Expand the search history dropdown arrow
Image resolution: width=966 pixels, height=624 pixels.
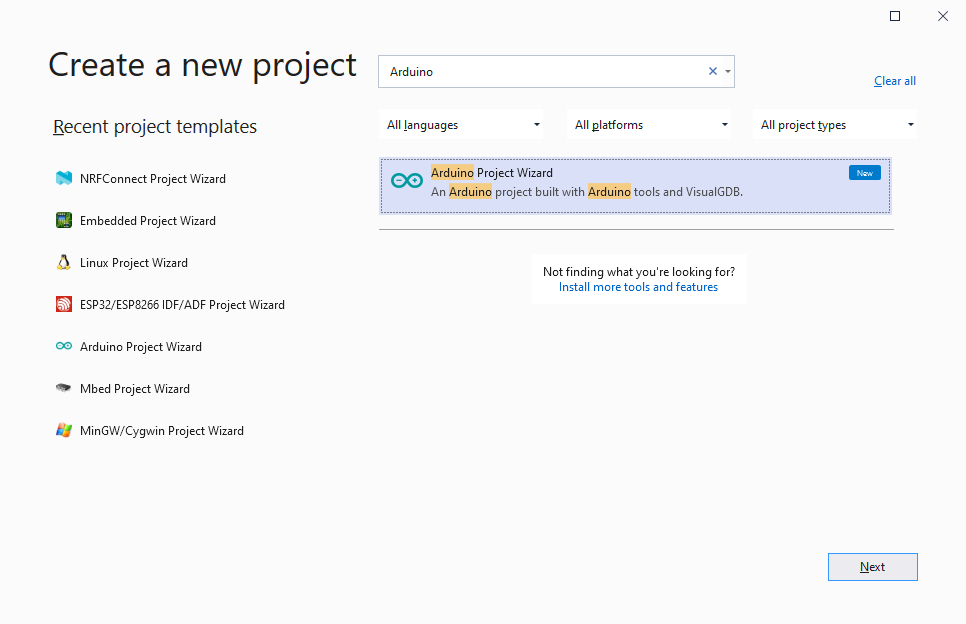(728, 71)
